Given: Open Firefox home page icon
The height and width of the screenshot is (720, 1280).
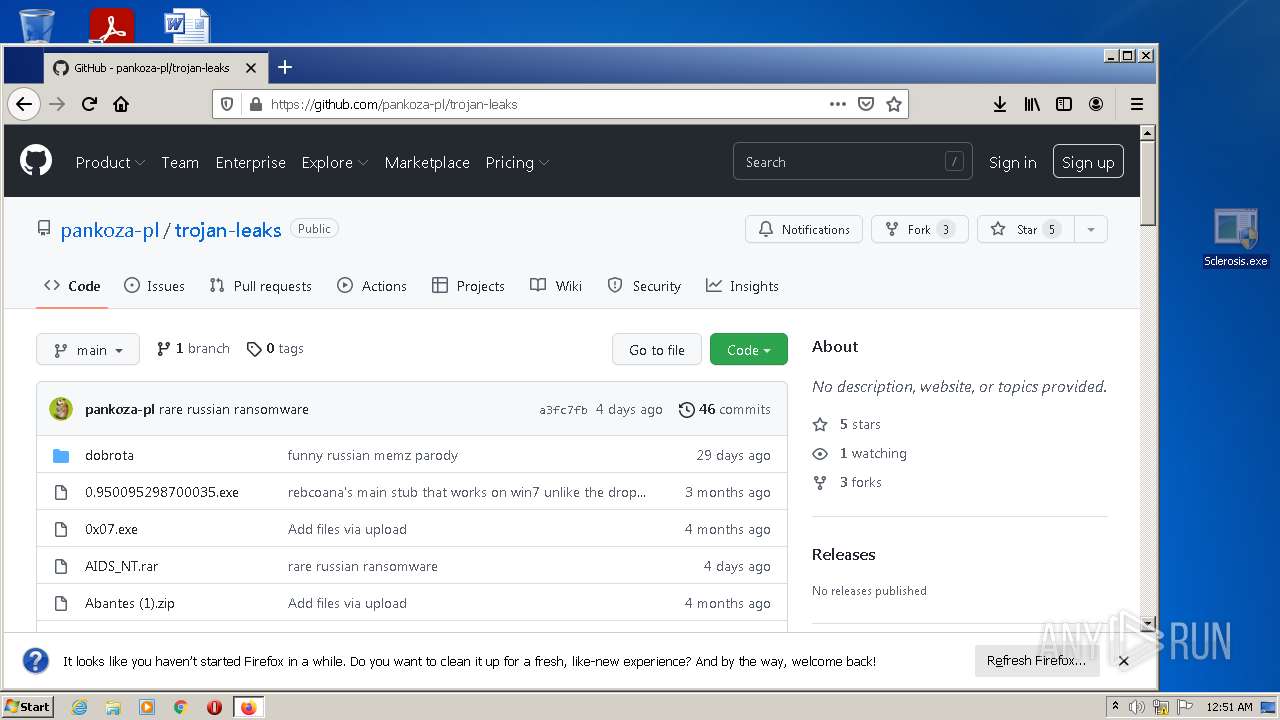Looking at the screenshot, I should [x=121, y=104].
